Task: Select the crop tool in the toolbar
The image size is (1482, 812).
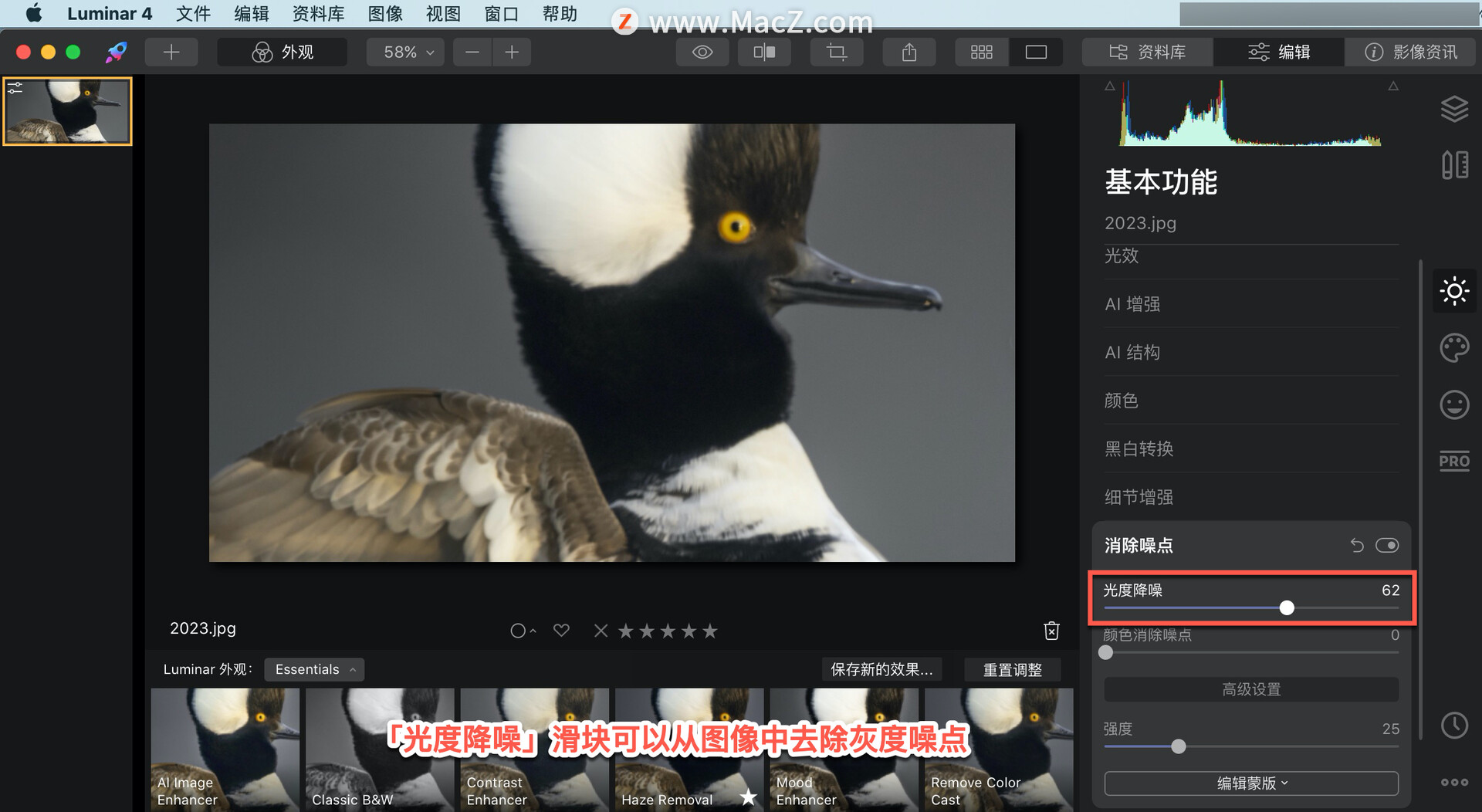Action: [x=837, y=52]
